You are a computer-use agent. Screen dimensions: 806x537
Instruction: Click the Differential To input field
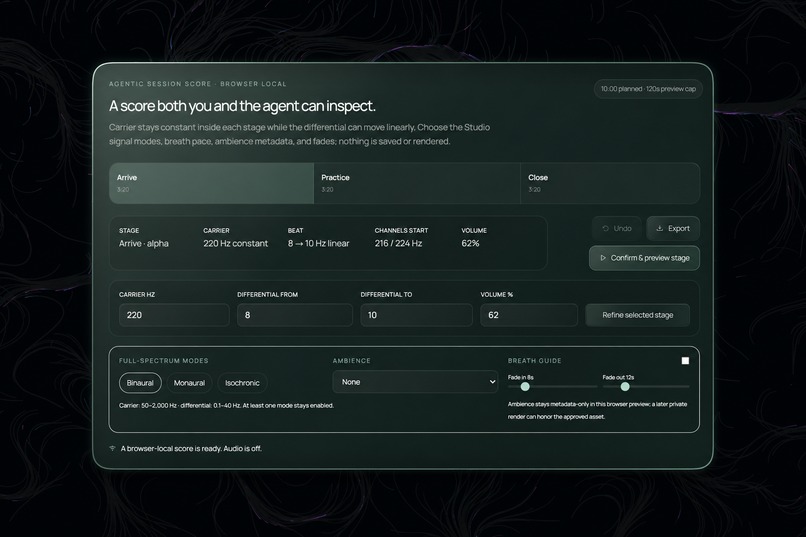pos(416,315)
